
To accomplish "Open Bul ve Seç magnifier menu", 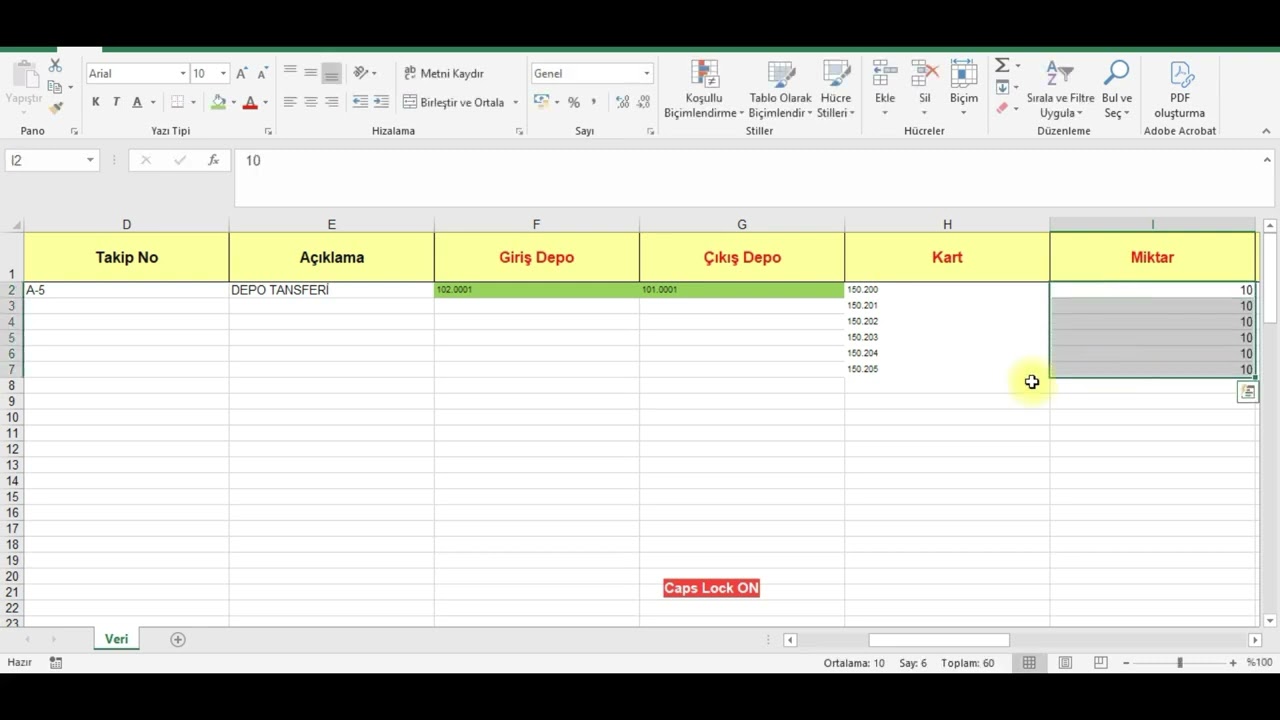I will [1117, 88].
